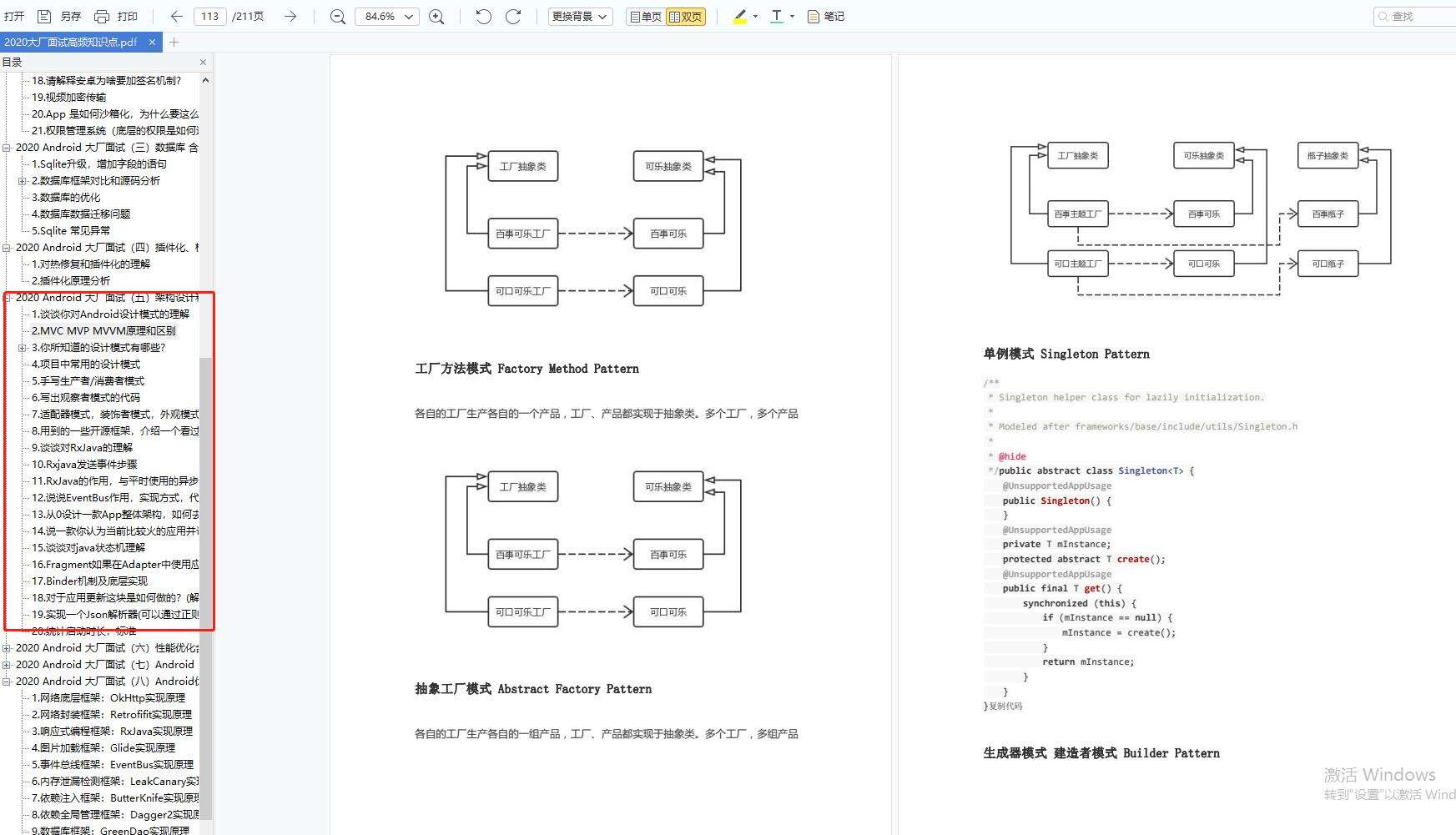Select the highlighter pen tool
The height and width of the screenshot is (835, 1456).
point(739,16)
